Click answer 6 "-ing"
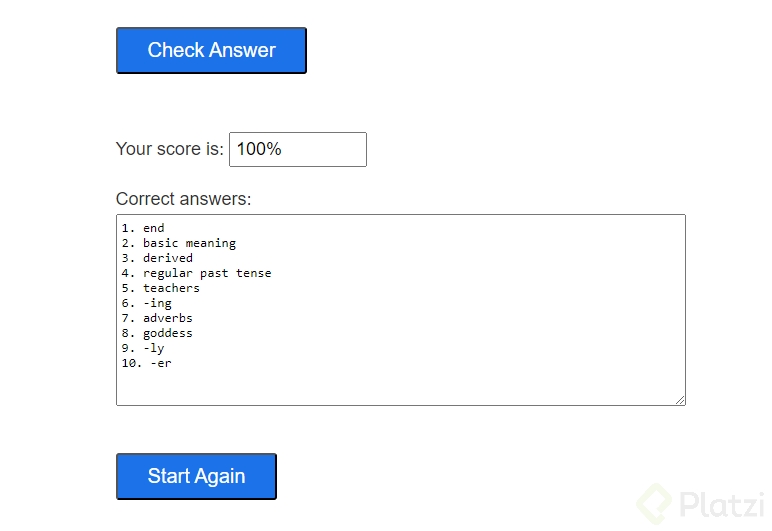 point(157,303)
